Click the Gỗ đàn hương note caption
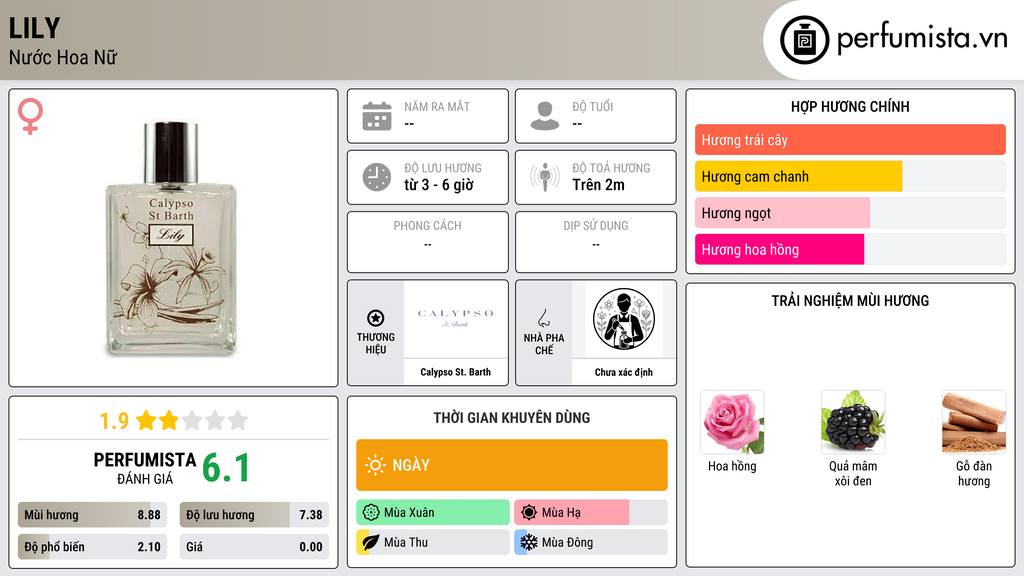The width and height of the screenshot is (1024, 576). (x=974, y=473)
